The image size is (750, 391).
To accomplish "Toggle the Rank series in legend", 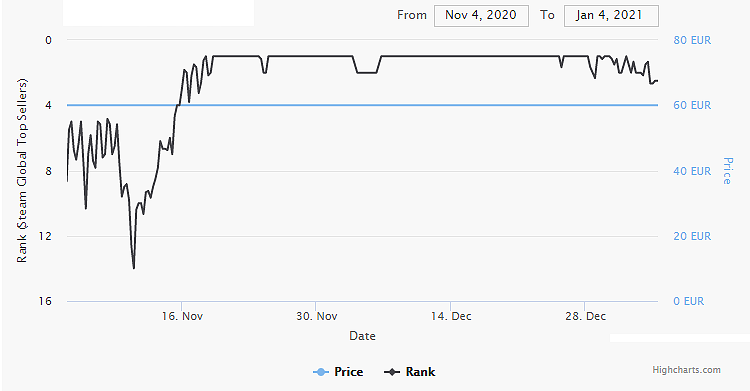I will (409, 372).
